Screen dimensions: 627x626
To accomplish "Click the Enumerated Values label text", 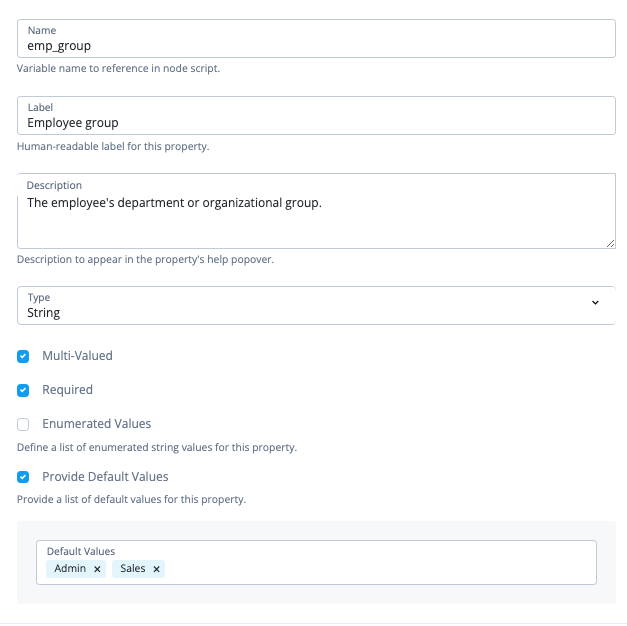I will 96,424.
